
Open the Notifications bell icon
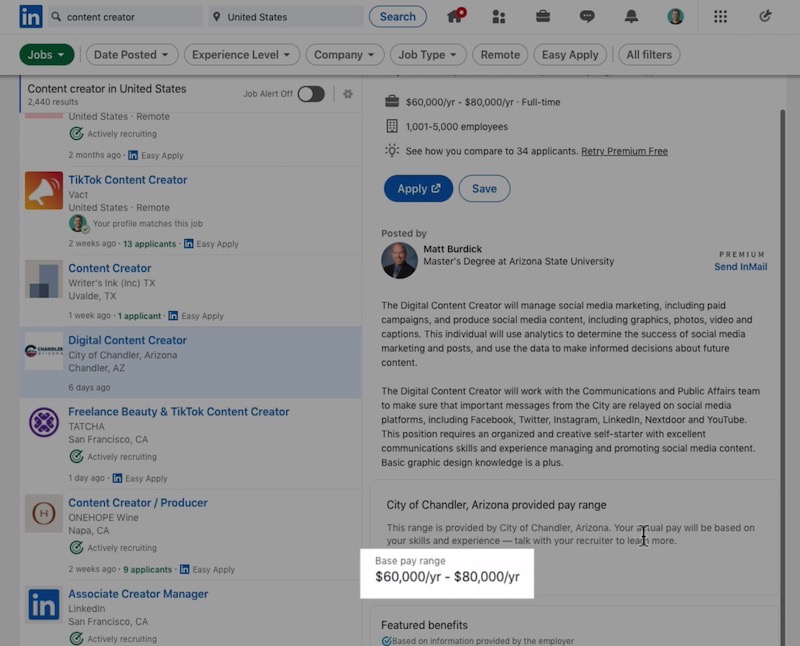point(631,16)
